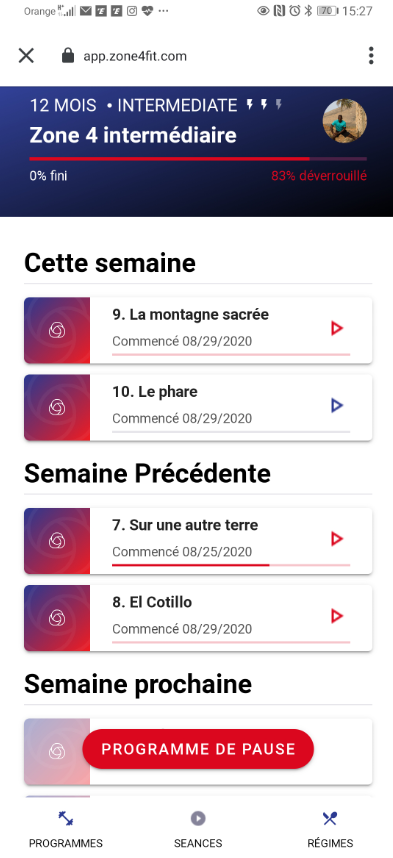Start the Le phare blue play arrow
Image resolution: width=393 pixels, height=858 pixels.
(337, 405)
